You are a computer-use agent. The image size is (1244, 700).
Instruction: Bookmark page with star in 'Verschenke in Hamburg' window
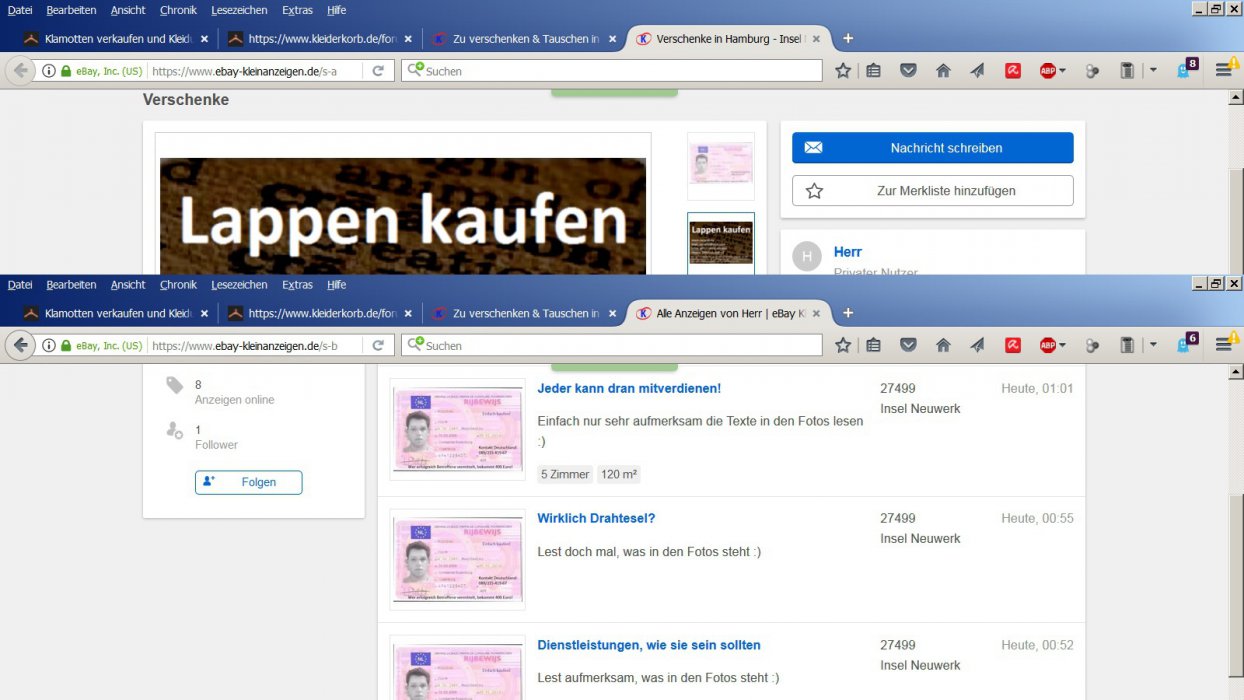pos(843,71)
